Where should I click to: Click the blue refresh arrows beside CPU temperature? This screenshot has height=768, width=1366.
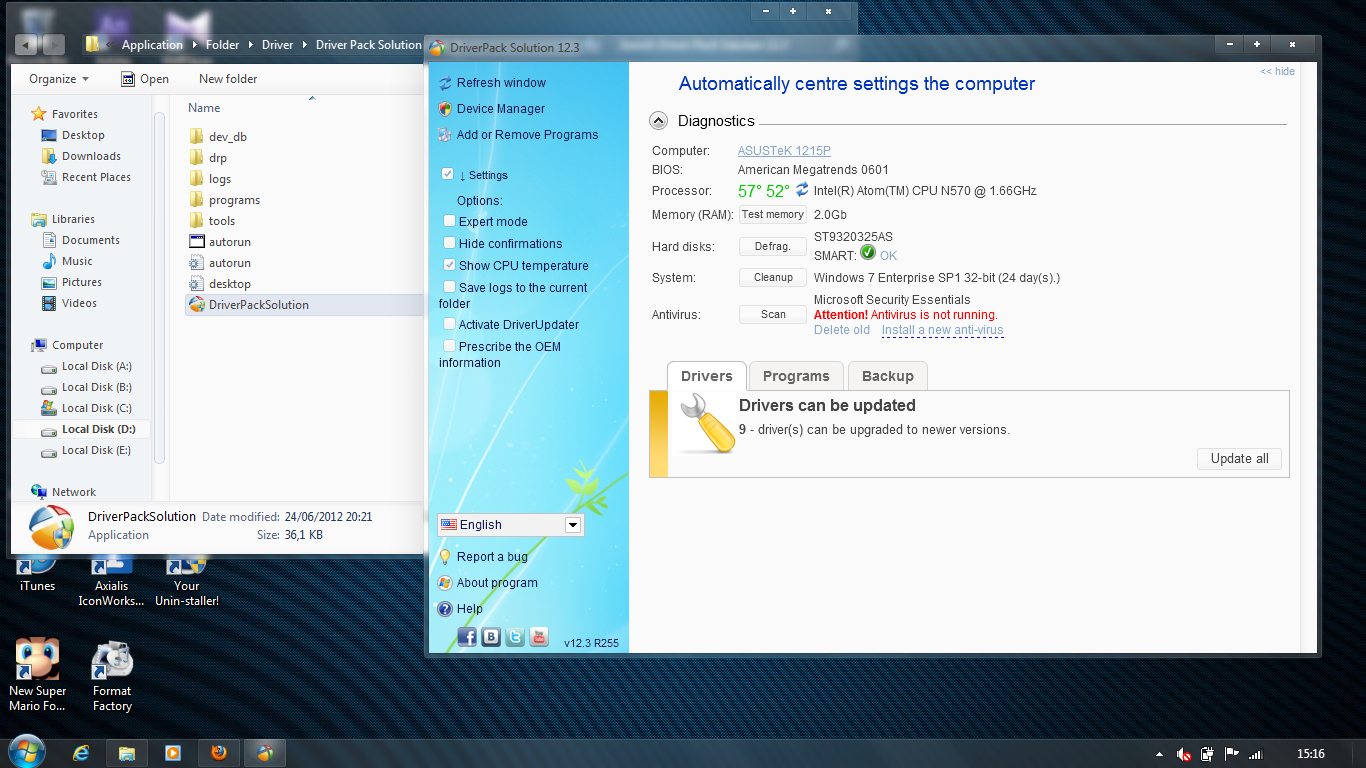point(802,189)
